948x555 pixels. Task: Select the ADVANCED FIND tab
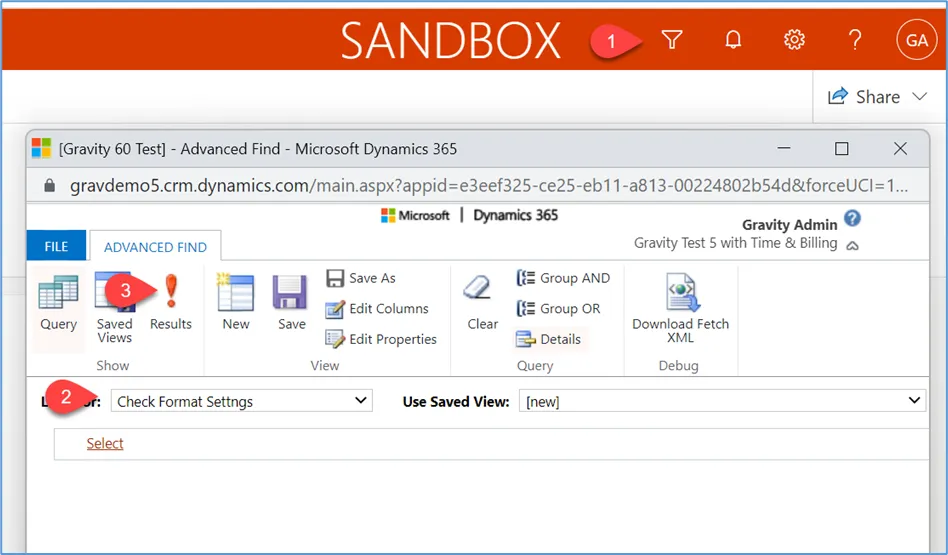pos(155,247)
